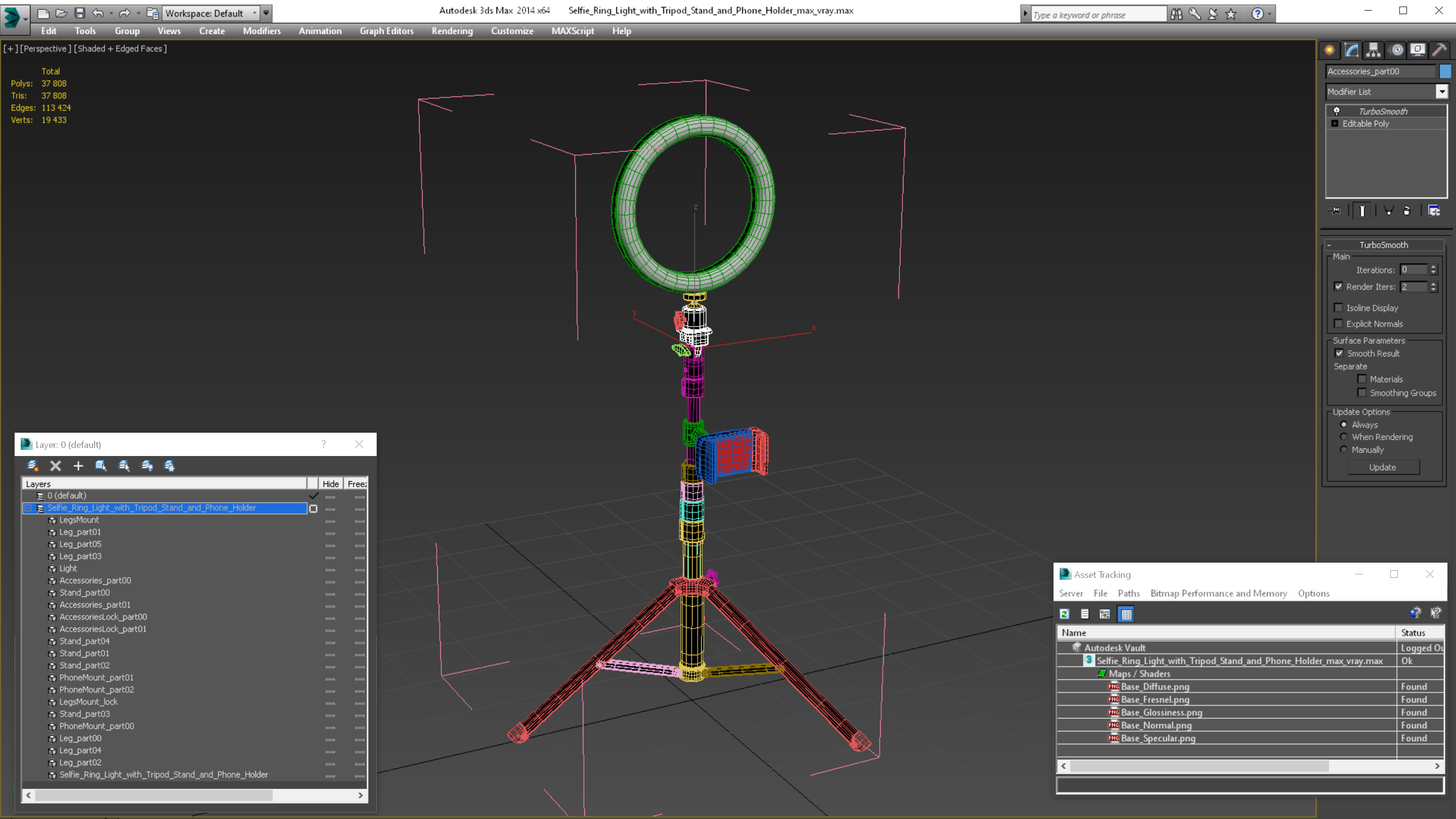Enable Separate by Materials checkbox

(1361, 379)
